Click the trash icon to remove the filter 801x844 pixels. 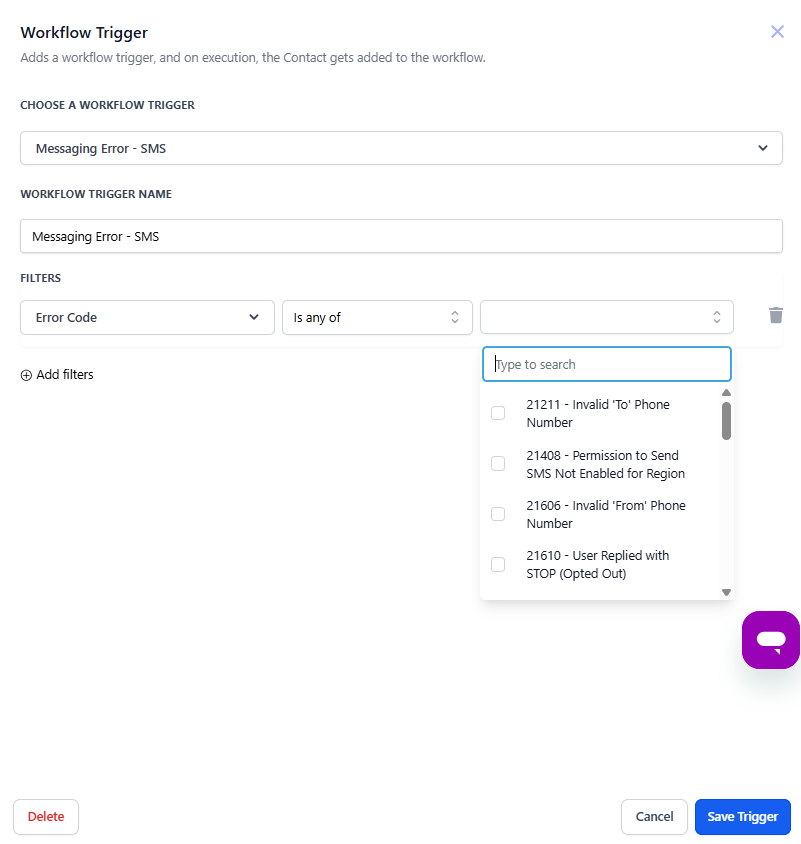tap(775, 315)
